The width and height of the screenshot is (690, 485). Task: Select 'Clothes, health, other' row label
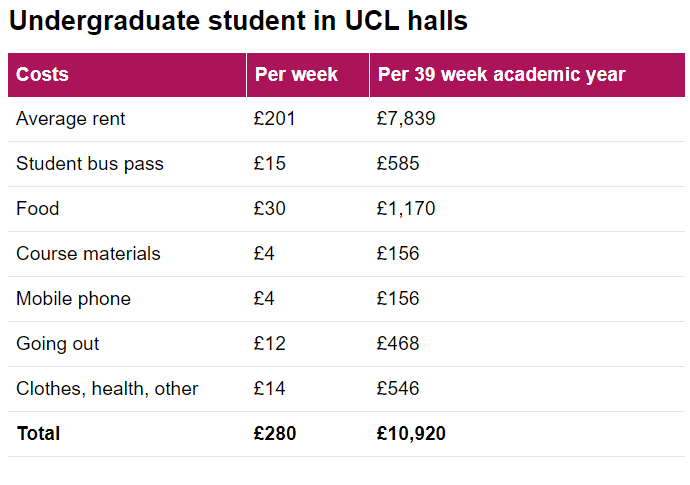point(107,389)
